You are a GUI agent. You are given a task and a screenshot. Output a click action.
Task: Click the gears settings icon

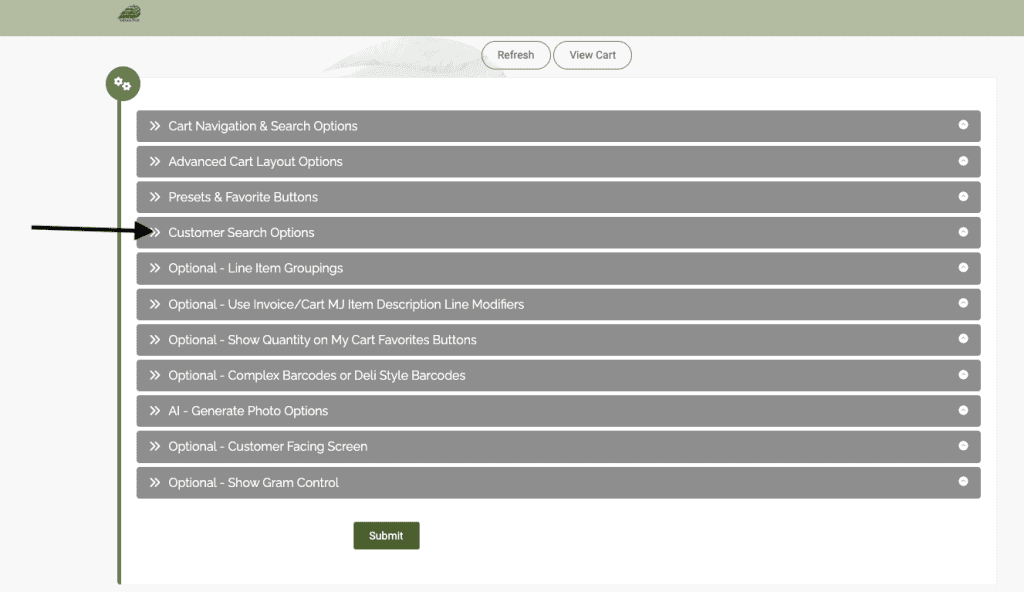point(123,85)
